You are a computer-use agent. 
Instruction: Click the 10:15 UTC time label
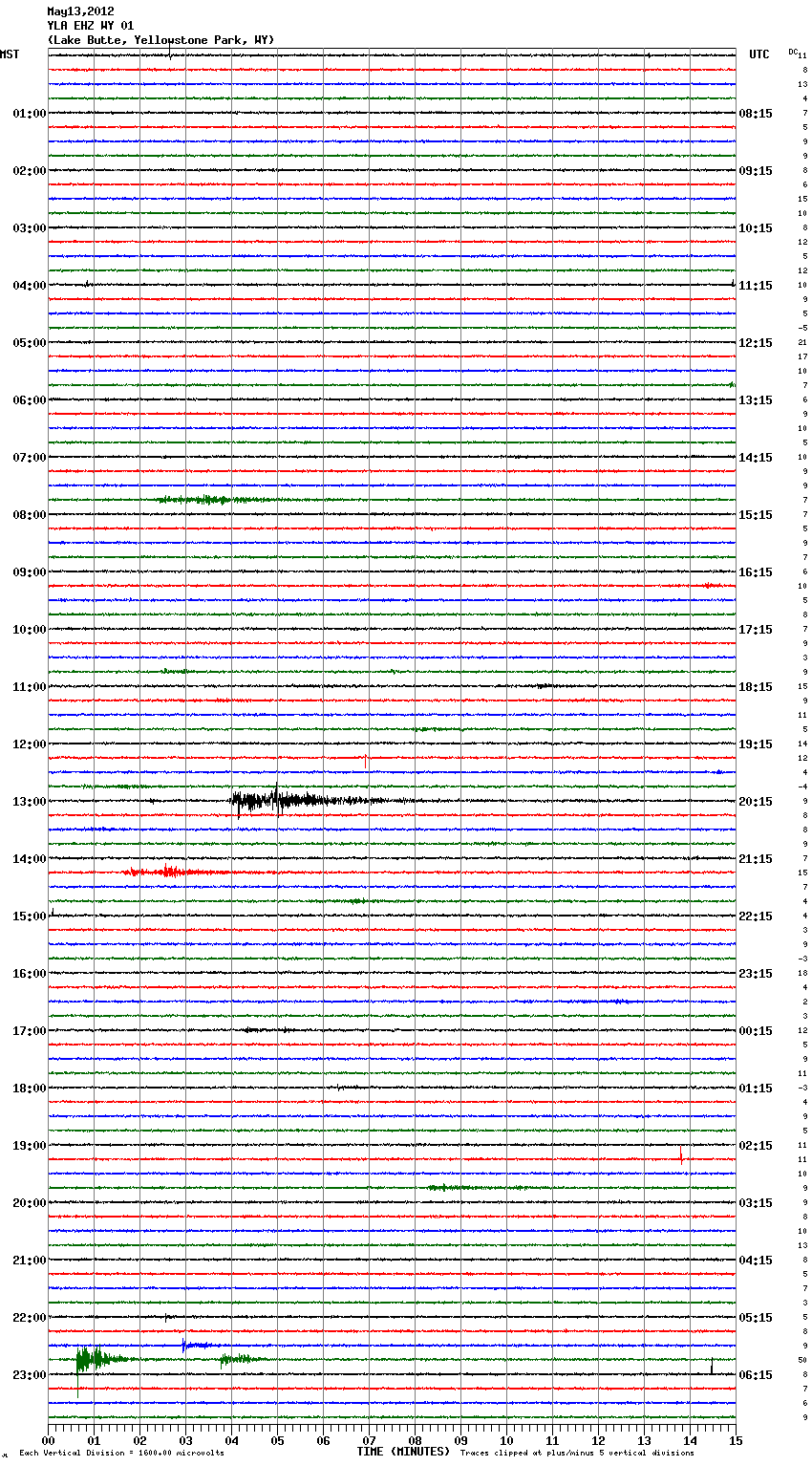pyautogui.click(x=756, y=228)
